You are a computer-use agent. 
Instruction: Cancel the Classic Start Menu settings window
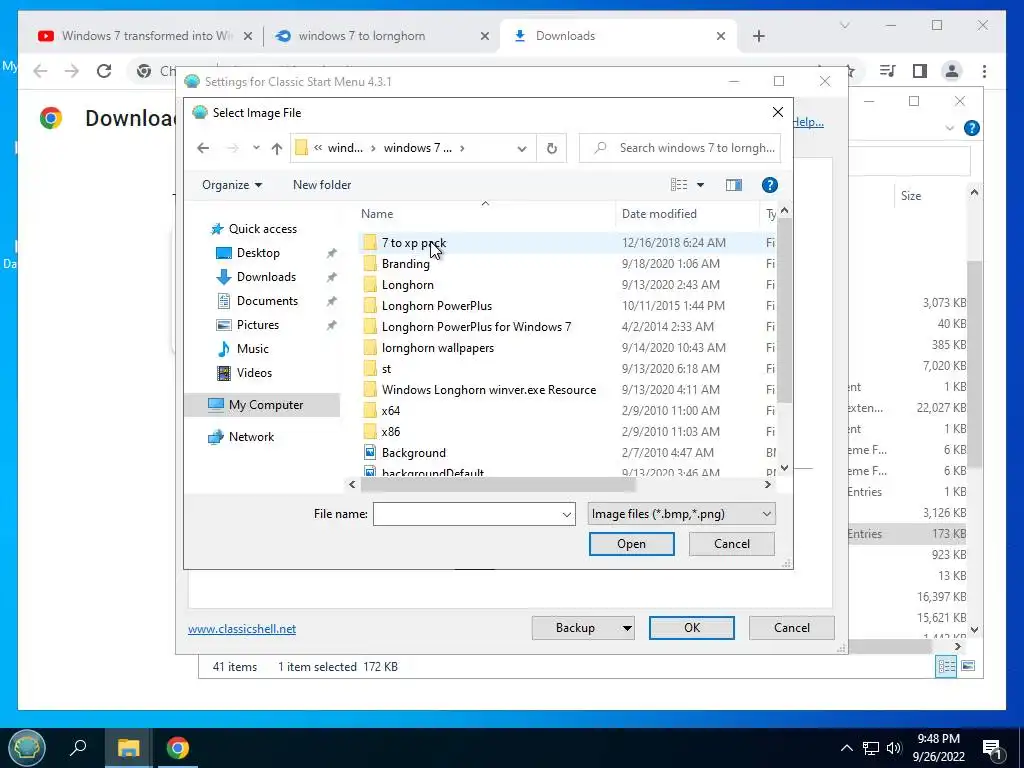click(x=792, y=628)
